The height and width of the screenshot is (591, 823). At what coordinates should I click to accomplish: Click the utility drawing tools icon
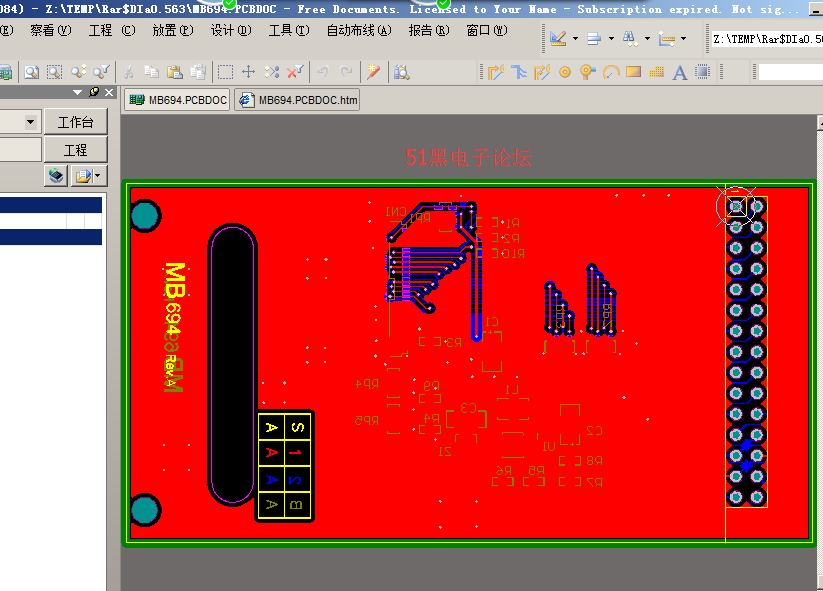click(557, 38)
